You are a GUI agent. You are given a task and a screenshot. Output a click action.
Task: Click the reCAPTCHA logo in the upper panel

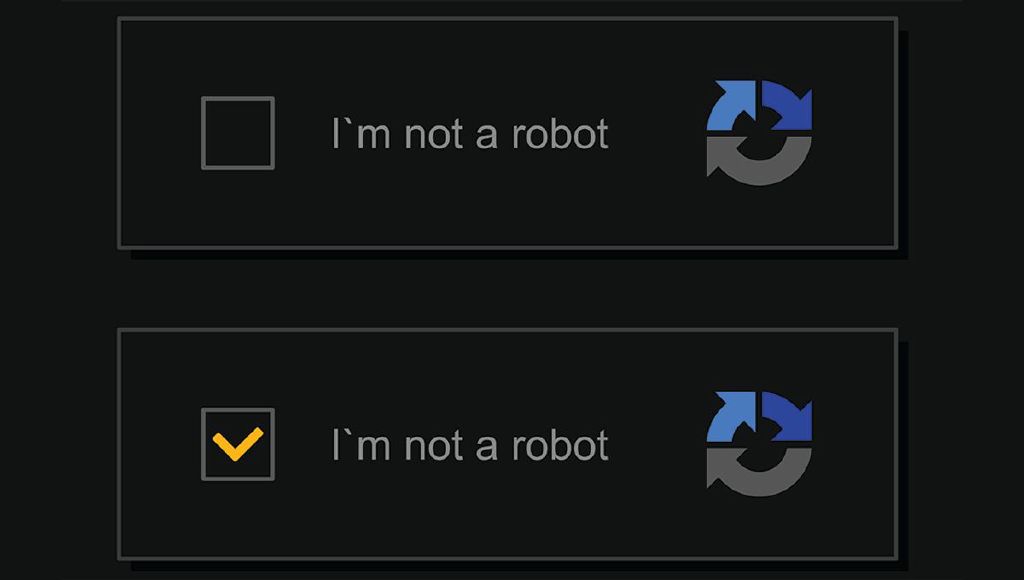coord(759,133)
